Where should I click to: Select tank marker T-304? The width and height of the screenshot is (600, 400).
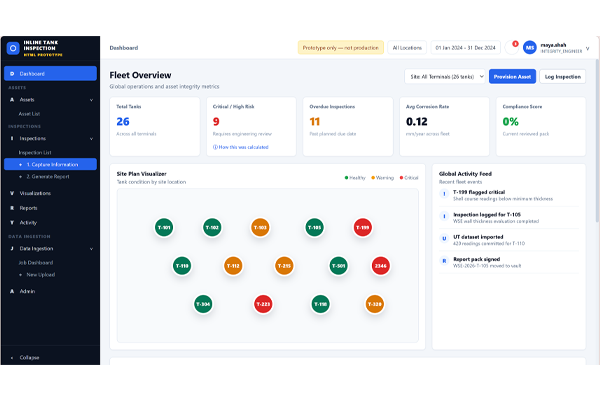tap(203, 304)
